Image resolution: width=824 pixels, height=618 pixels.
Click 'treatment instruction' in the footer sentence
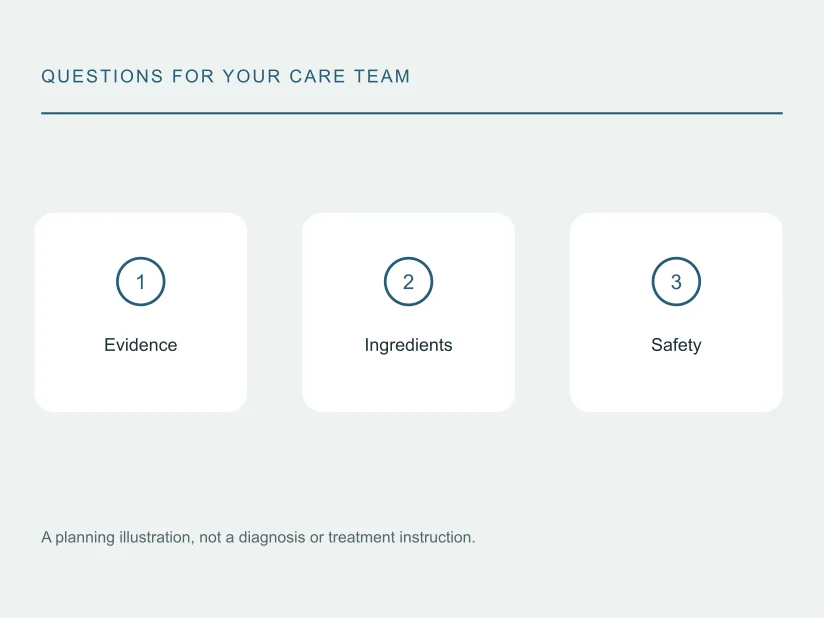pyautogui.click(x=401, y=537)
